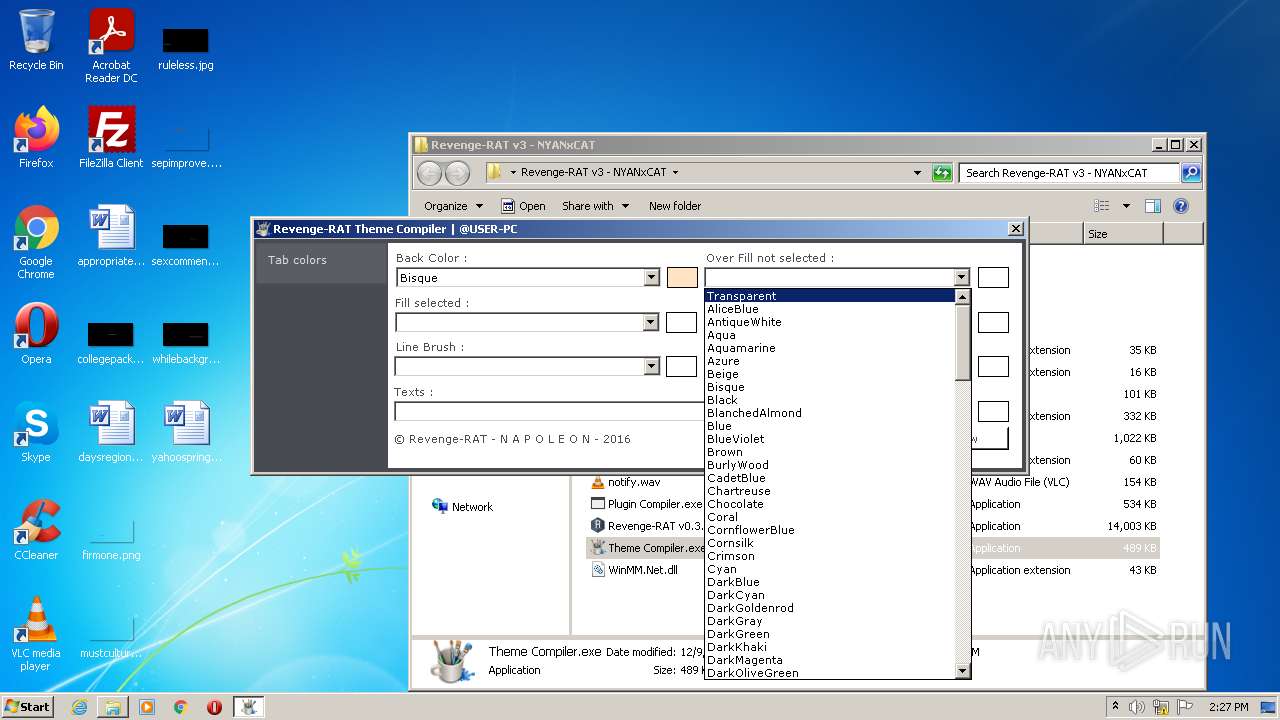This screenshot has height=720, width=1280.
Task: Toggle the Explorer preview pane
Action: point(1152,206)
